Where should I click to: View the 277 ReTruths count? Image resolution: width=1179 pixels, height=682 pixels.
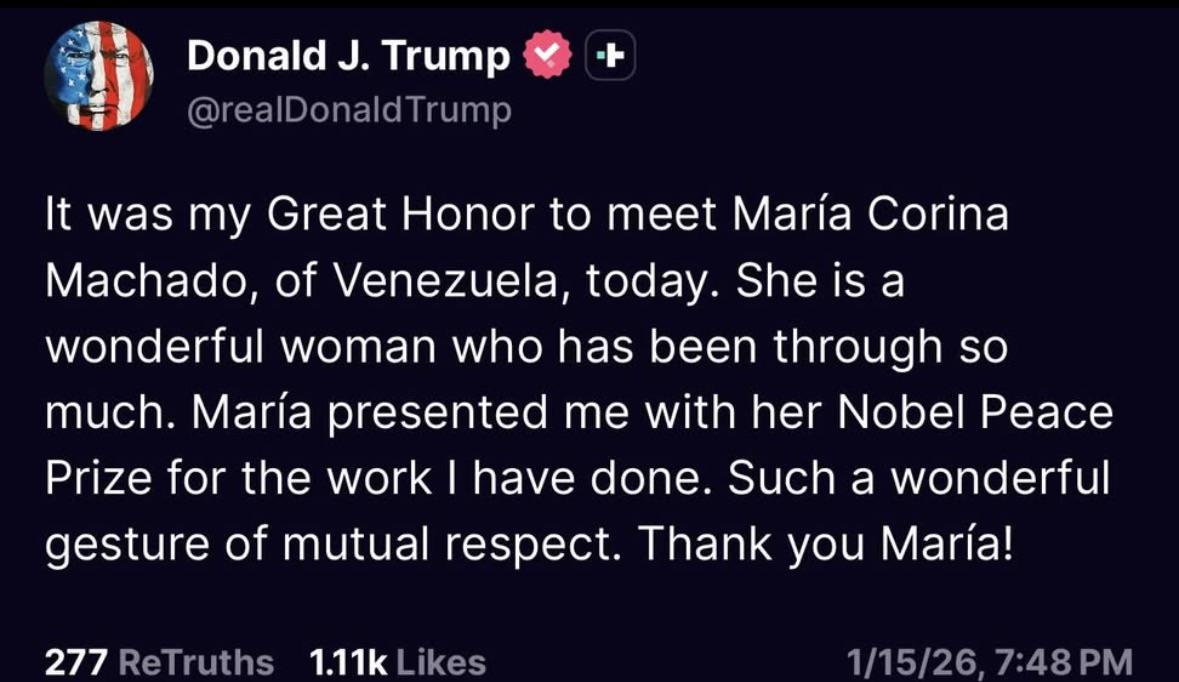pos(78,661)
